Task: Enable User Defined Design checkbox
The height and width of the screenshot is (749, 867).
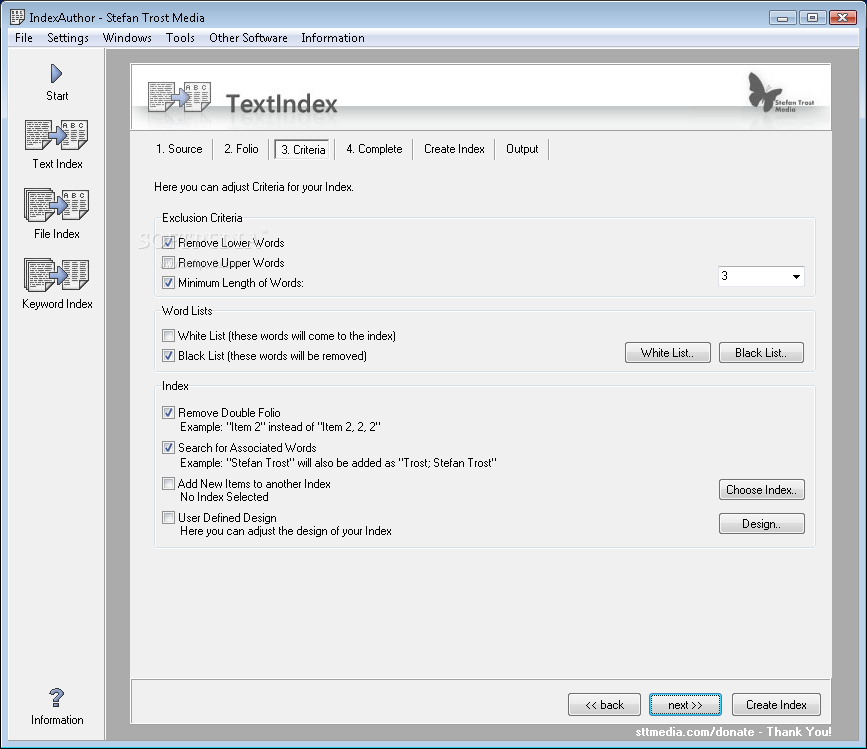Action: point(169,518)
